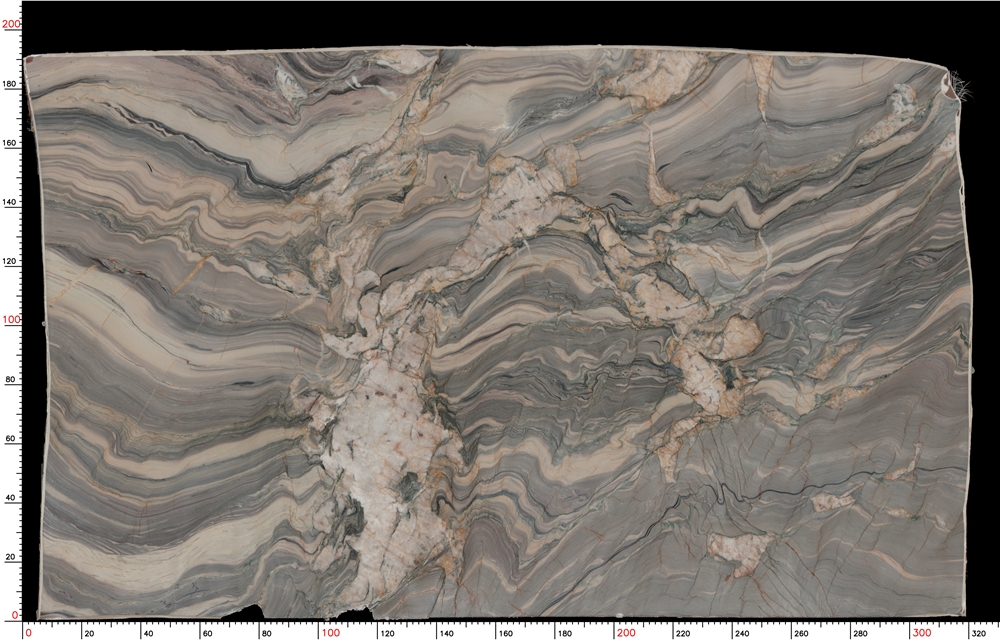Click the 20 mark on bottom ruler
Screen dimensions: 1000x643
[x=89, y=632]
